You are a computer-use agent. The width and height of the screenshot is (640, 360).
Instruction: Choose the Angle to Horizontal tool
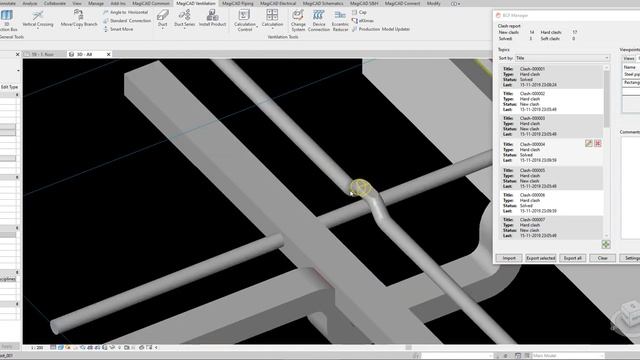click(x=125, y=12)
